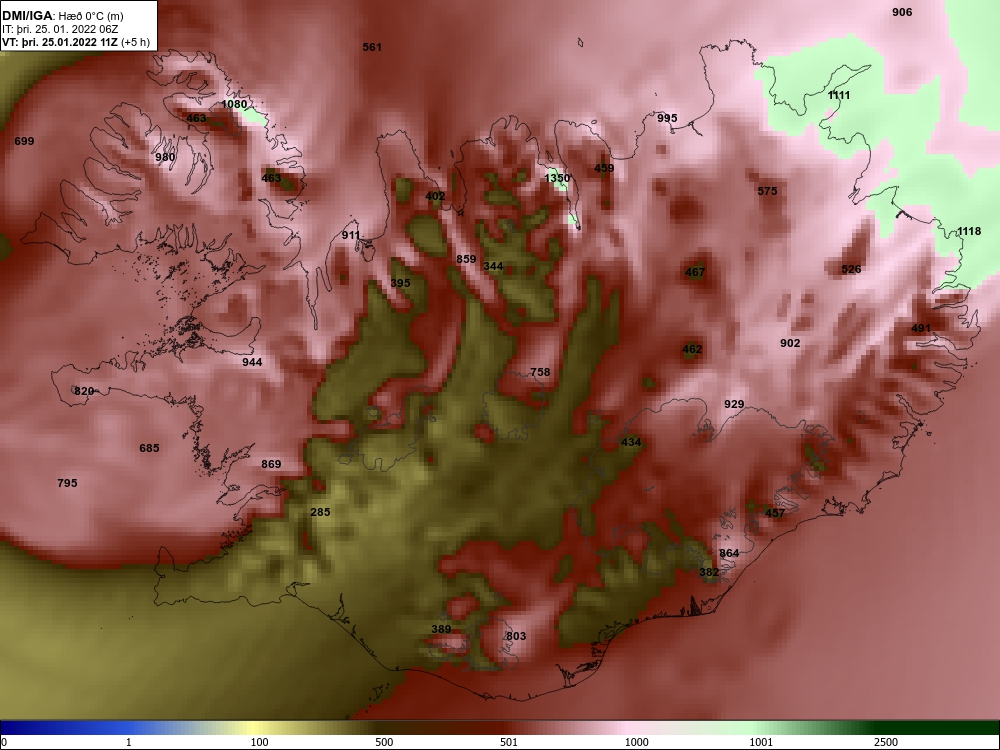1000x750 pixels.
Task: Select the IT 06Z initialization time line
Action: coord(60,29)
